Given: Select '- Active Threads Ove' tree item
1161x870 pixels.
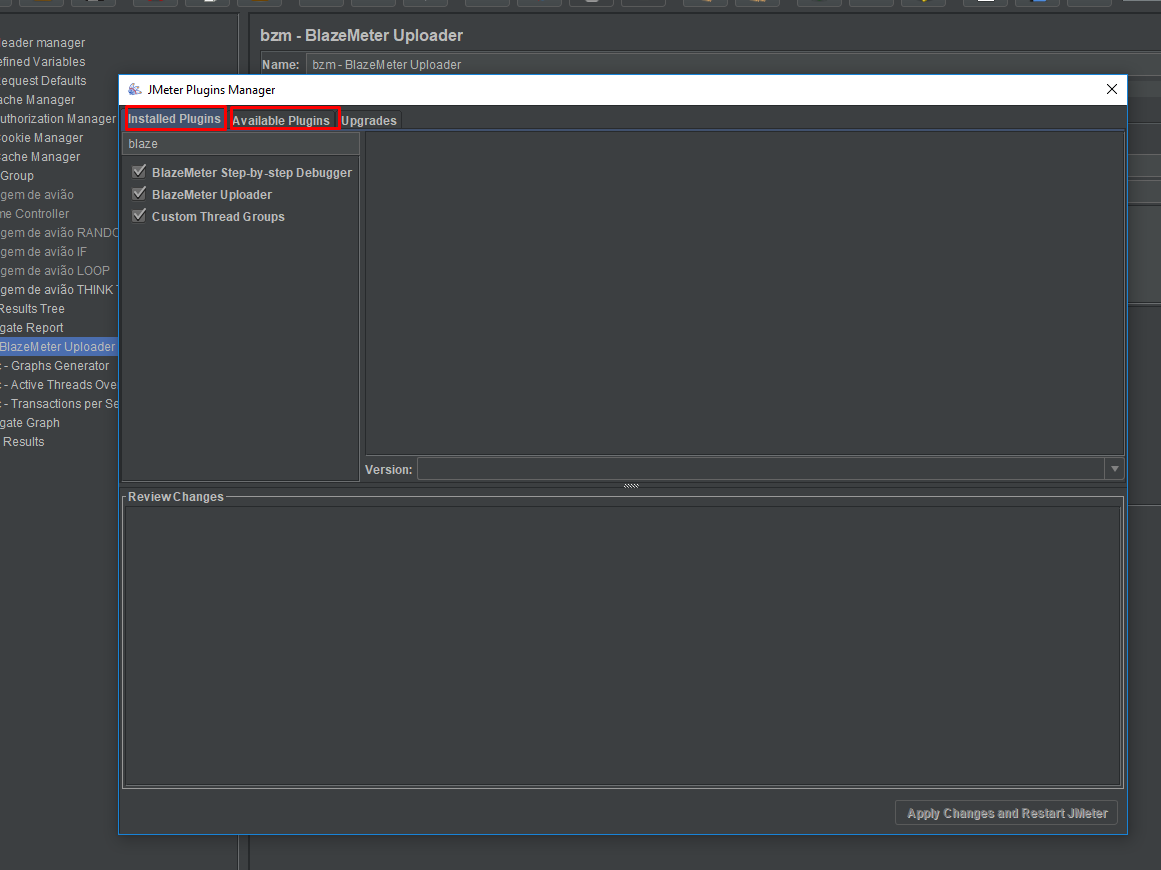Looking at the screenshot, I should tap(58, 385).
